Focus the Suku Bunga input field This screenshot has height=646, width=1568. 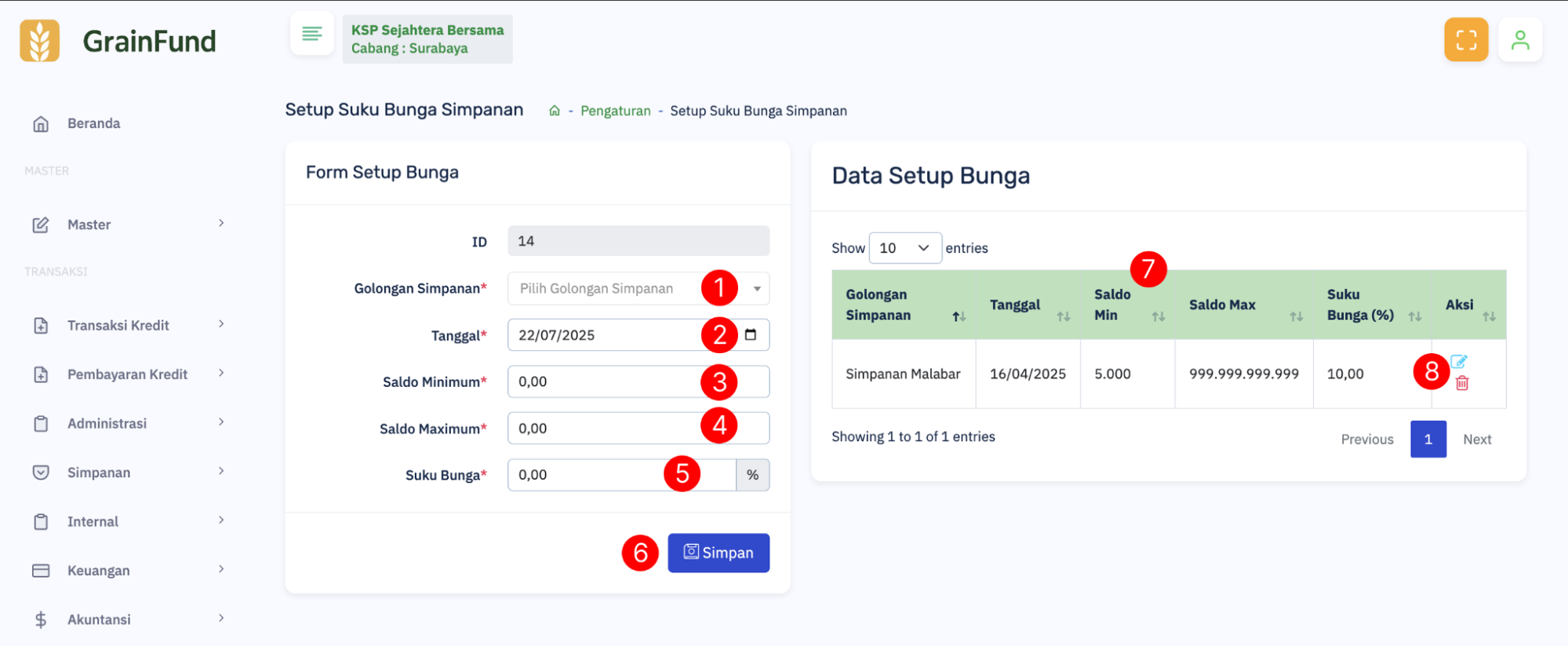click(x=622, y=475)
